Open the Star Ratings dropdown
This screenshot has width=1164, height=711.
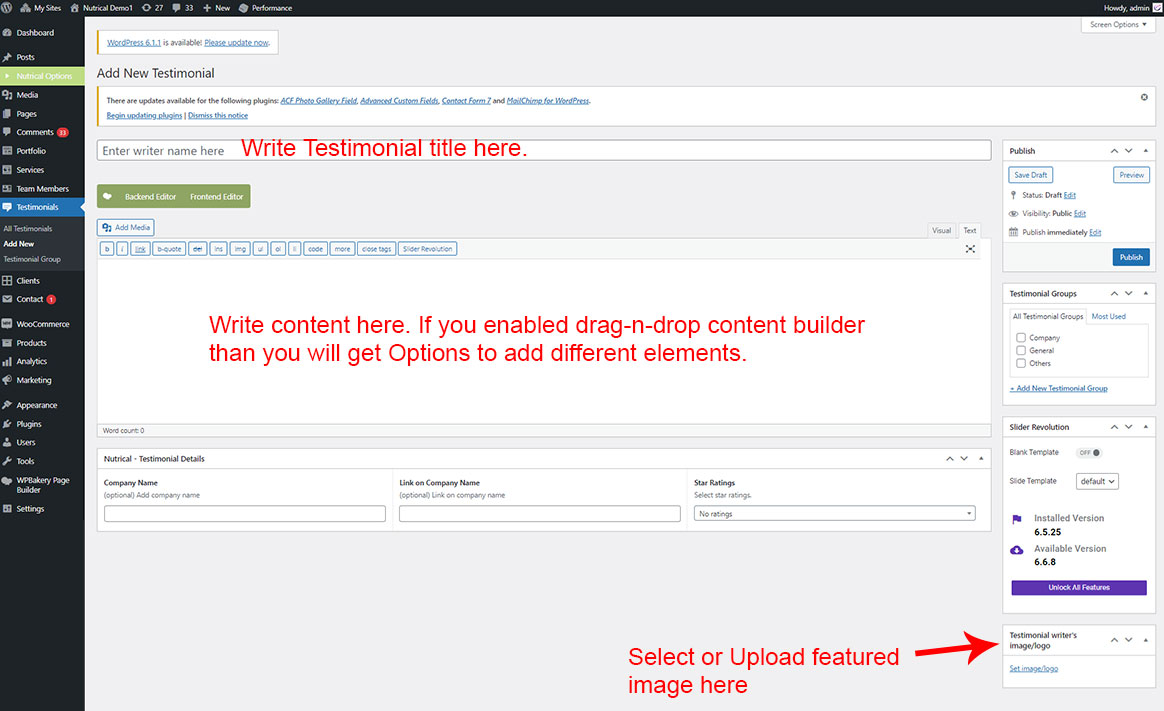coord(834,514)
